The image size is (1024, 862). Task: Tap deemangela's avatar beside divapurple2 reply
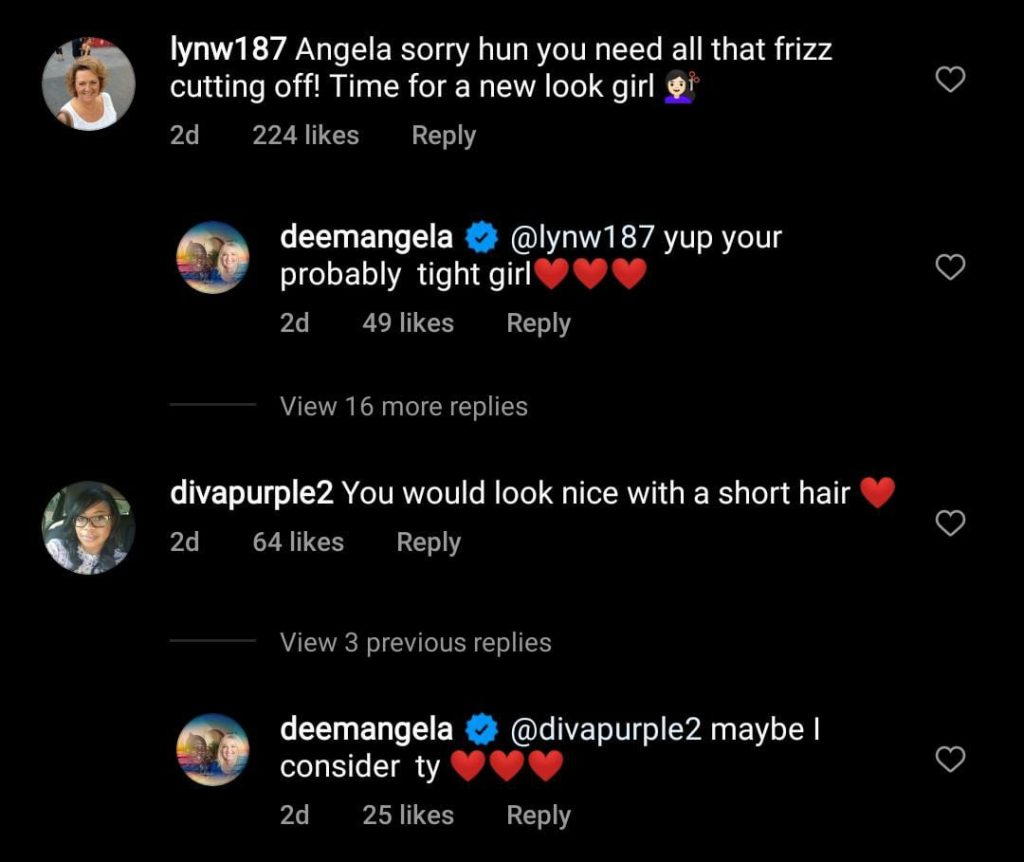tap(213, 749)
